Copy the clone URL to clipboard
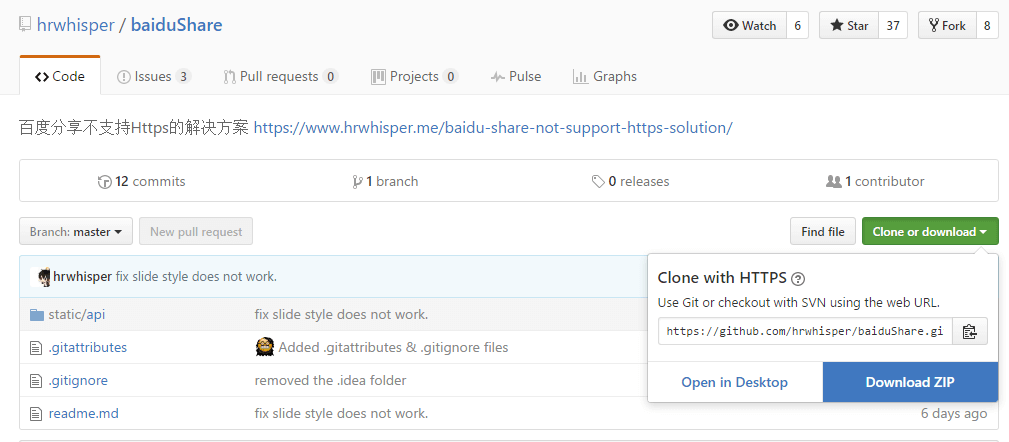1009x442 pixels. (969, 331)
